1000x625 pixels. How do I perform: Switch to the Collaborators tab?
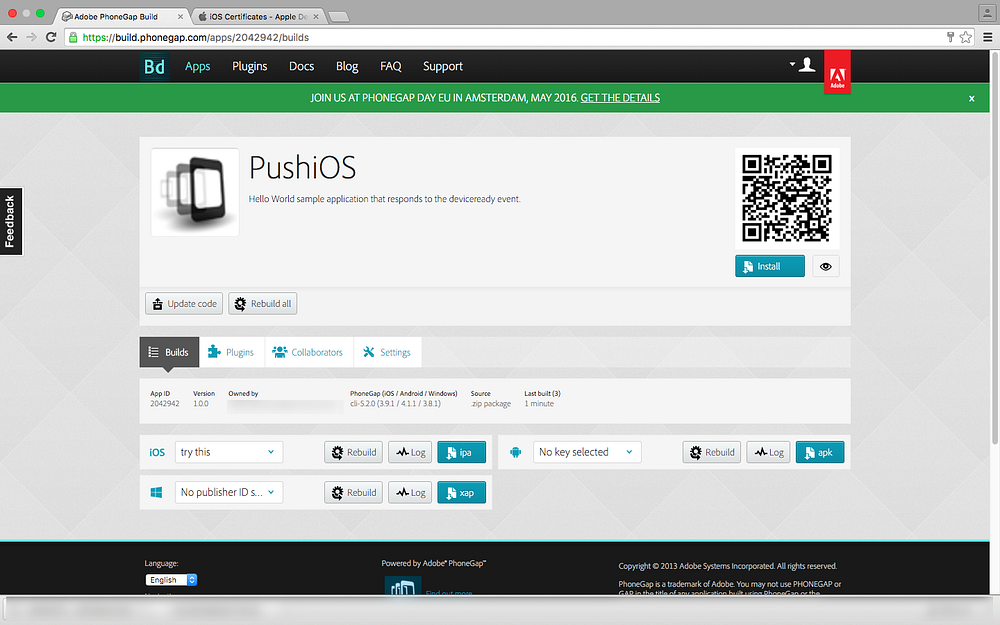309,352
